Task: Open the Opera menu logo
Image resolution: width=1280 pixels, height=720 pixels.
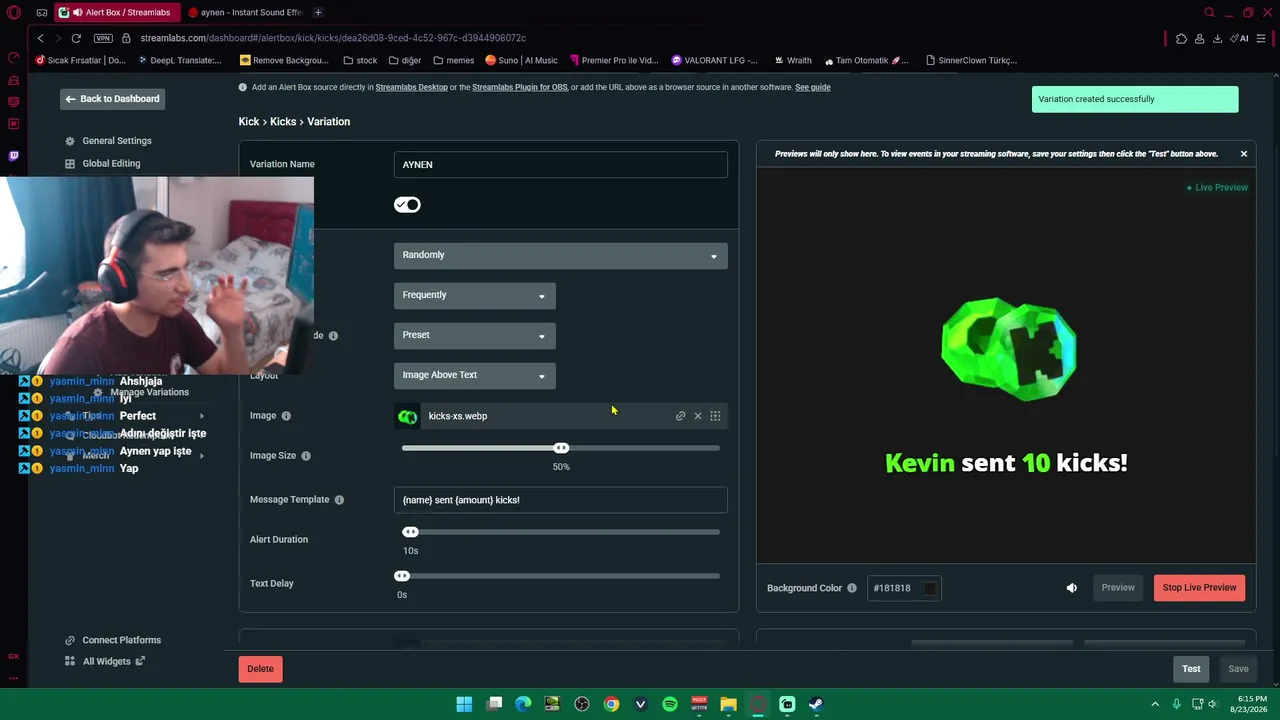Action: click(13, 13)
